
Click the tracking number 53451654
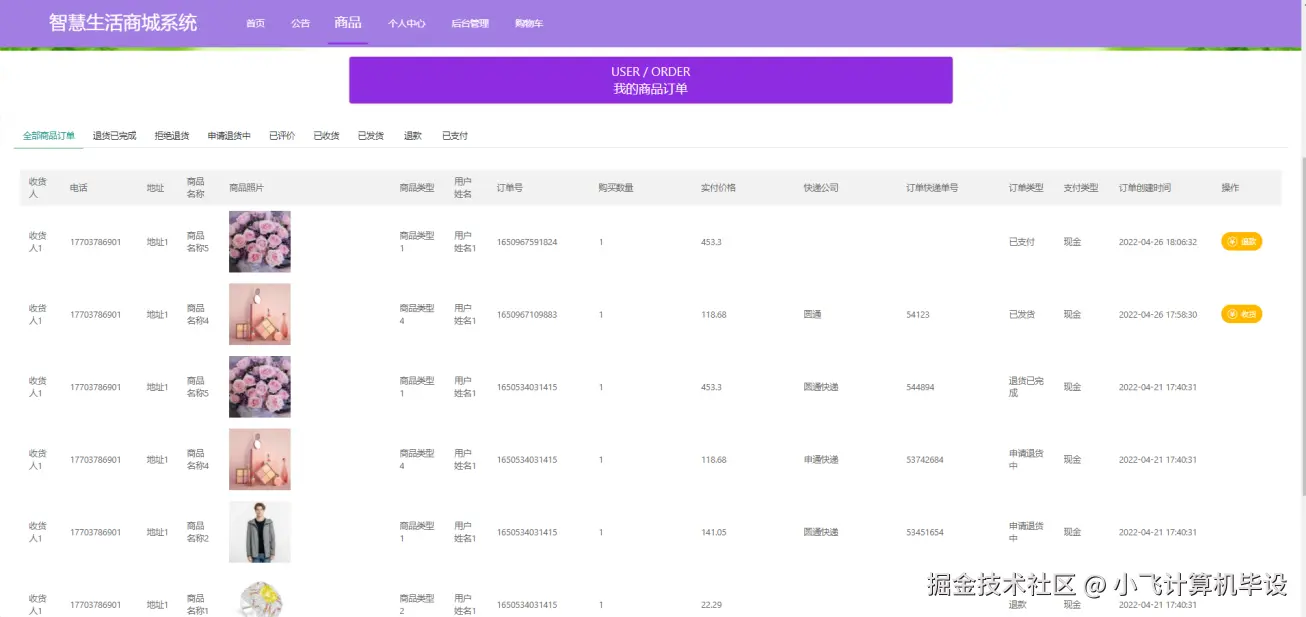pos(925,533)
